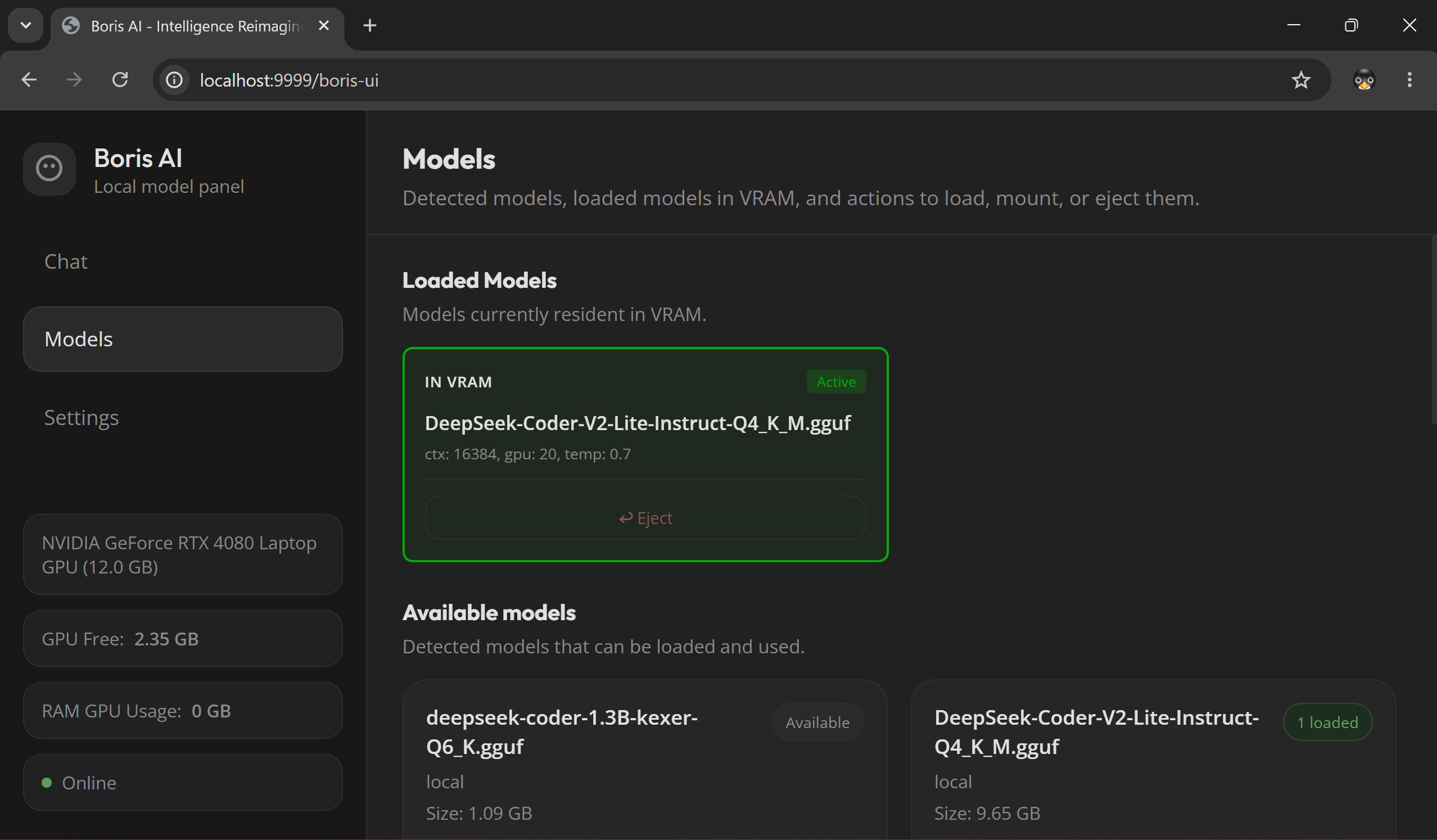Image resolution: width=1437 pixels, height=840 pixels.
Task: Click the Available badge on deepseek-coder-1.3B card
Action: [817, 722]
